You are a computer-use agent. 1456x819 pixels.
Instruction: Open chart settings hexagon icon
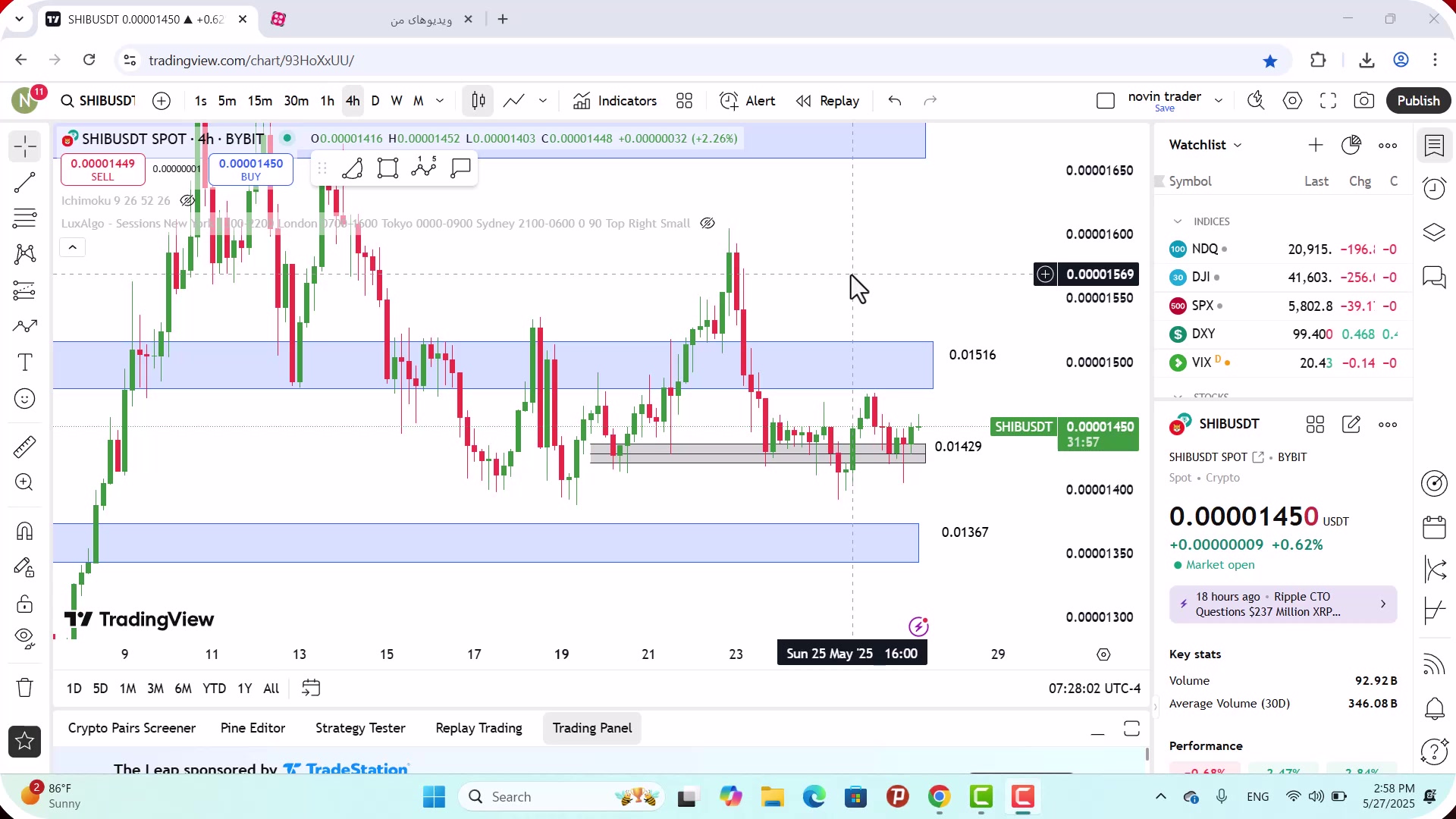point(1293,101)
